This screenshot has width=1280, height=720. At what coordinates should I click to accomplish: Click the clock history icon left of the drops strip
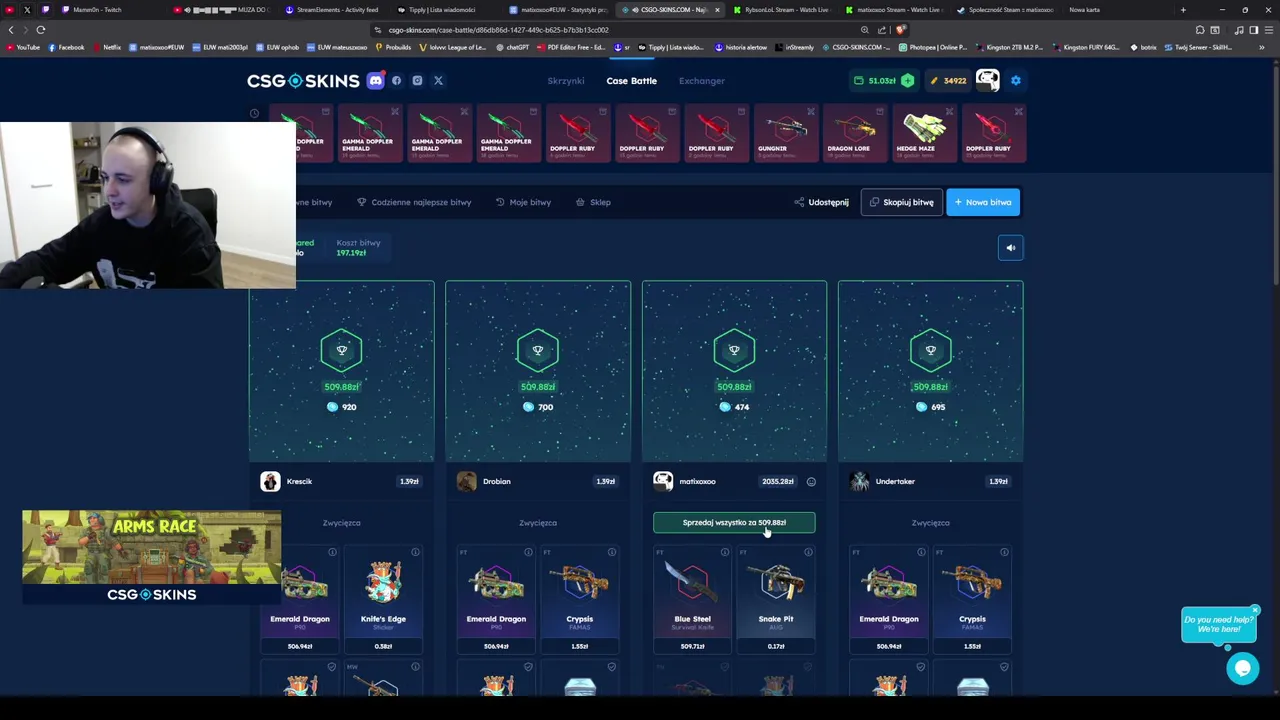[x=254, y=113]
